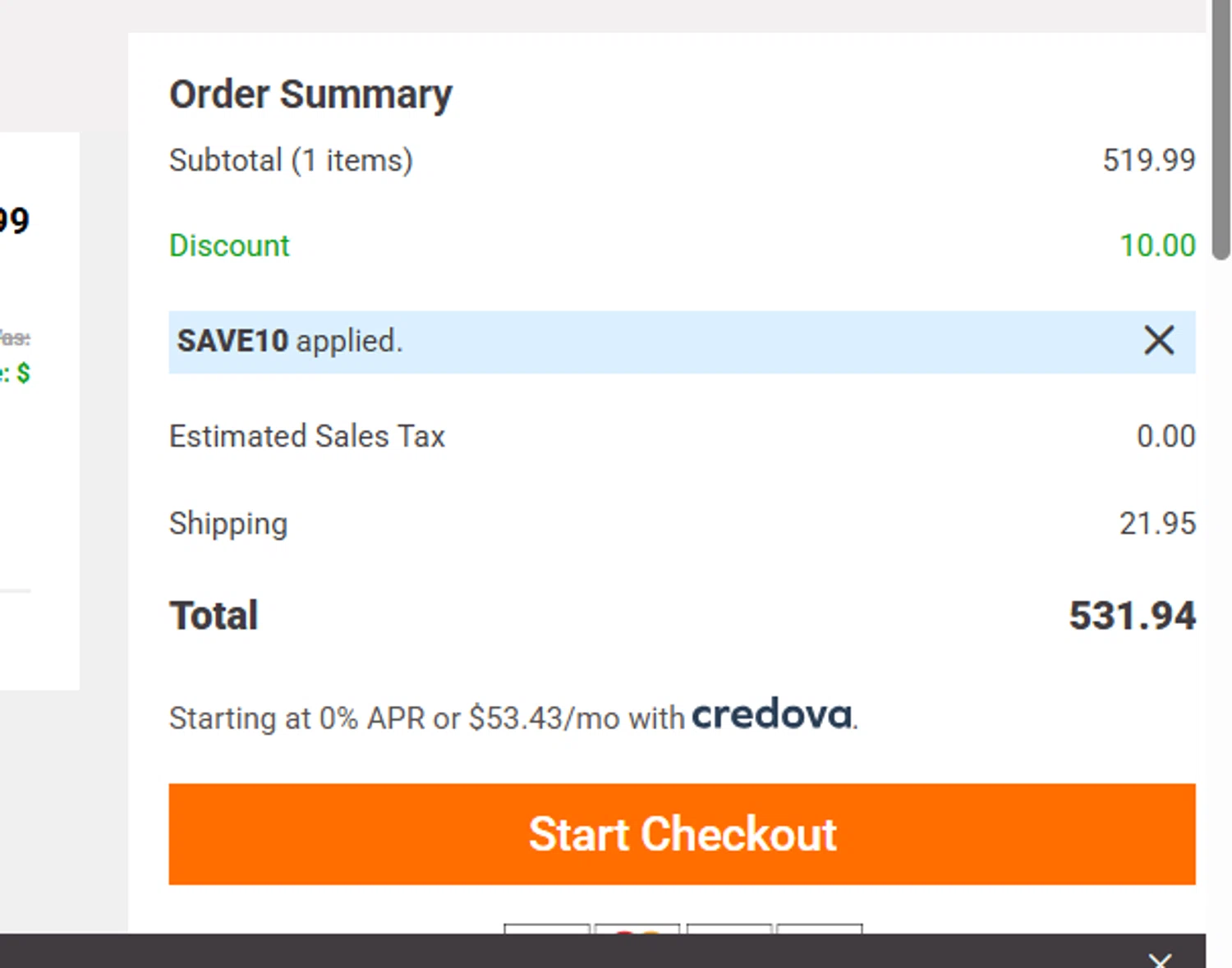Select the Subtotal (1 items) label
The width and height of the screenshot is (1232, 968).
point(291,160)
